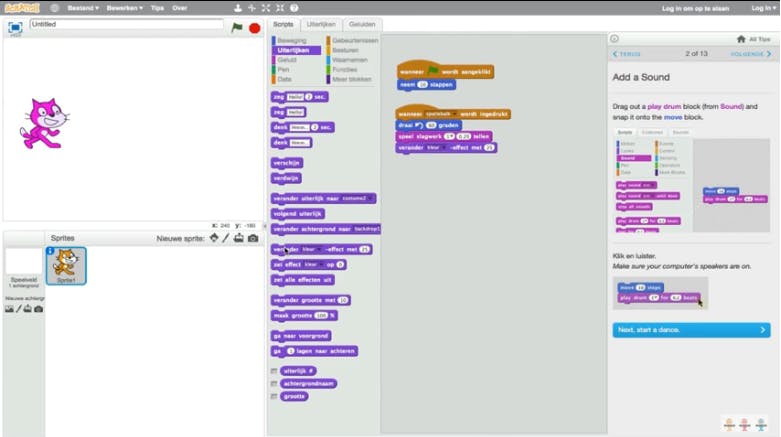Image resolution: width=781 pixels, height=437 pixels.
Task: Choose new sprite from library icon
Action: 214,238
